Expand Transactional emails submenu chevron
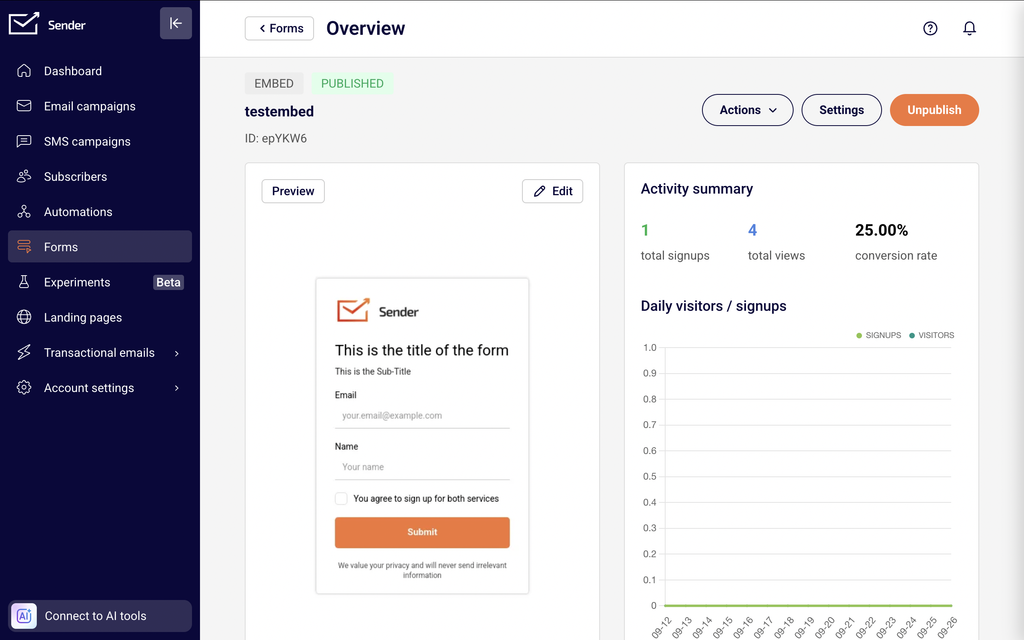 (x=176, y=353)
